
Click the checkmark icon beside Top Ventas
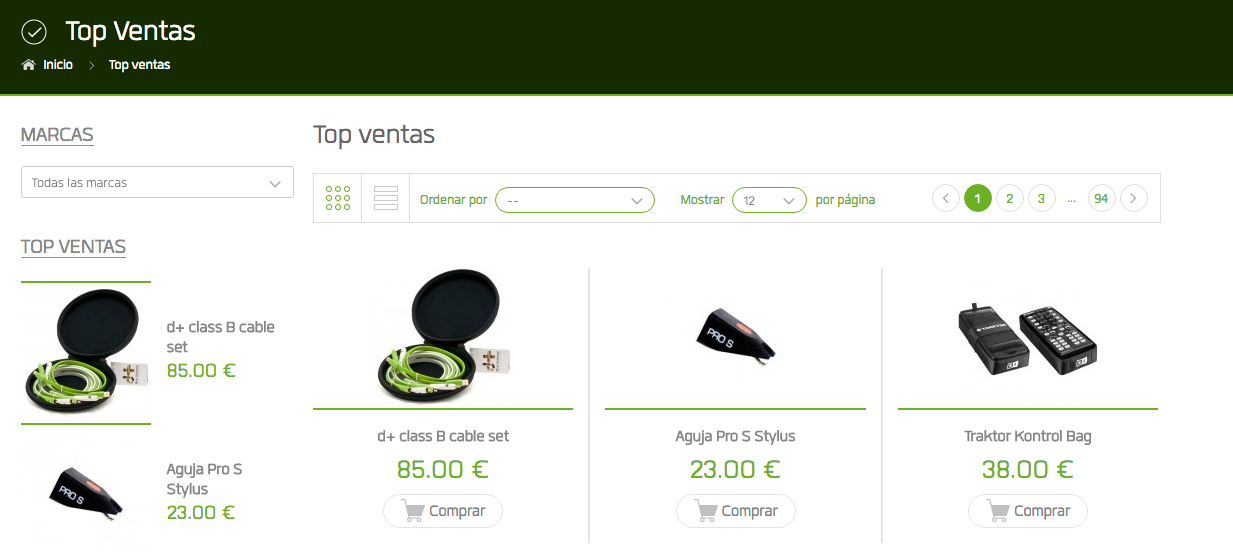point(34,32)
